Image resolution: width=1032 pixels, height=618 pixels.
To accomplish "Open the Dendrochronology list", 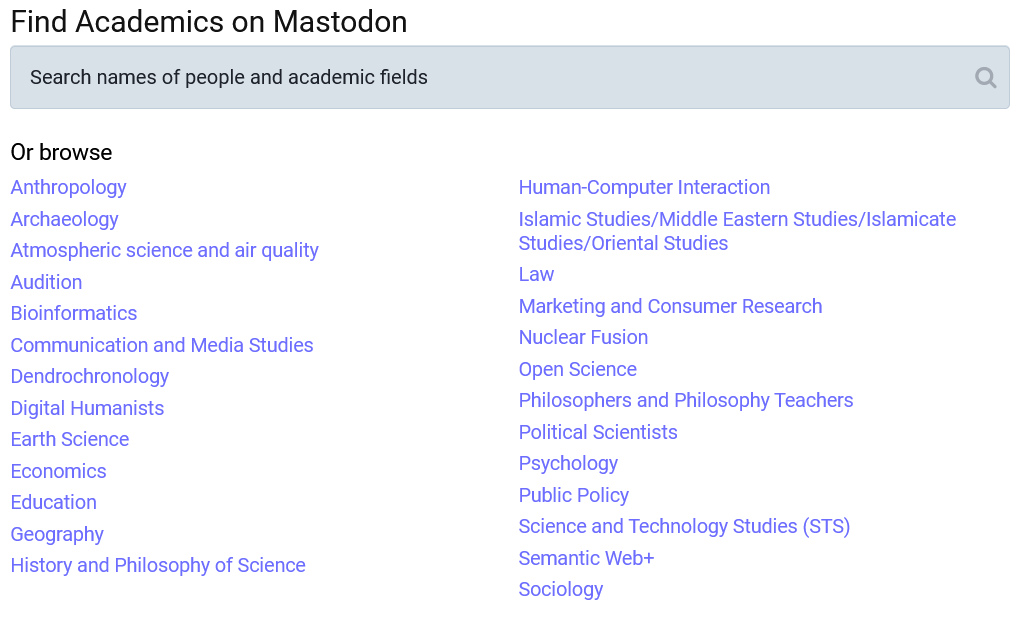I will [x=90, y=376].
